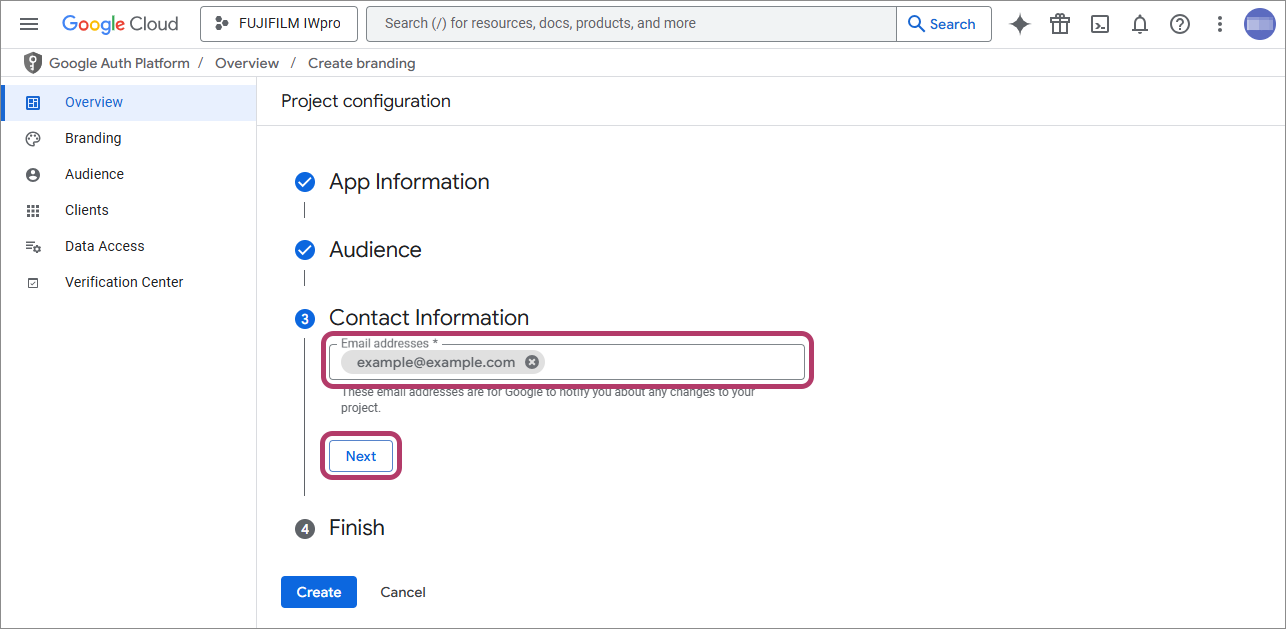This screenshot has height=629, width=1286.
Task: Open the FUJIFILM IWpro project selector
Action: (x=277, y=24)
